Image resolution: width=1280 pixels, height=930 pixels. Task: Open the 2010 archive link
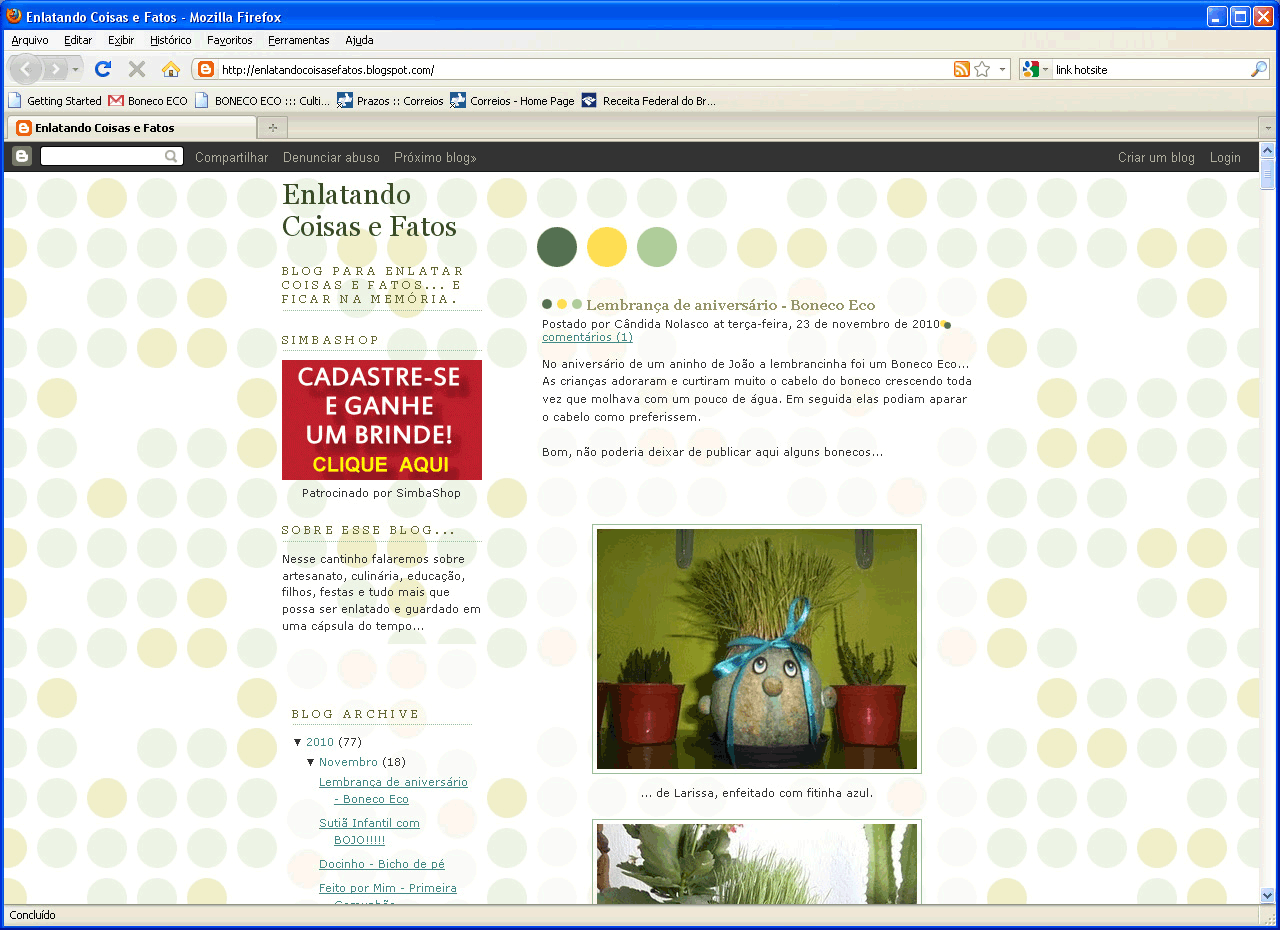click(x=320, y=742)
